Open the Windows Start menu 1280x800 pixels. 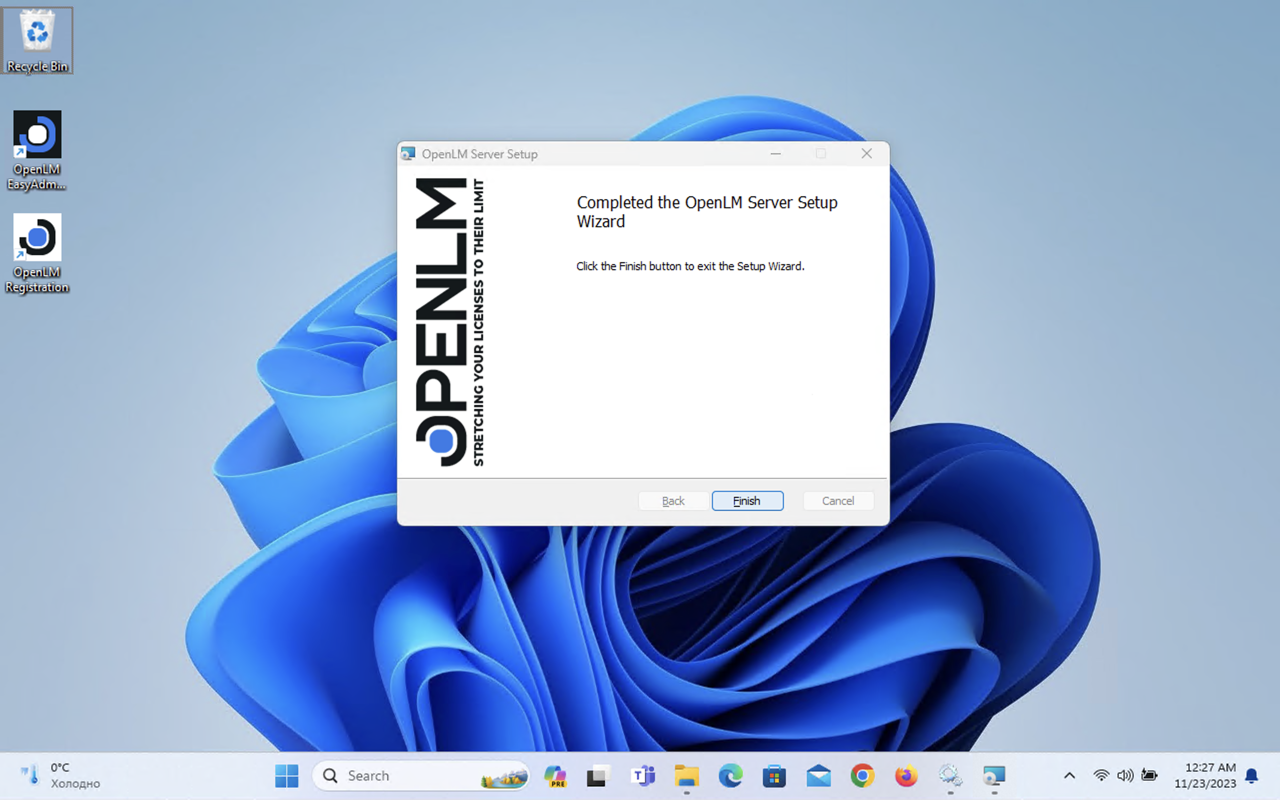click(x=287, y=776)
